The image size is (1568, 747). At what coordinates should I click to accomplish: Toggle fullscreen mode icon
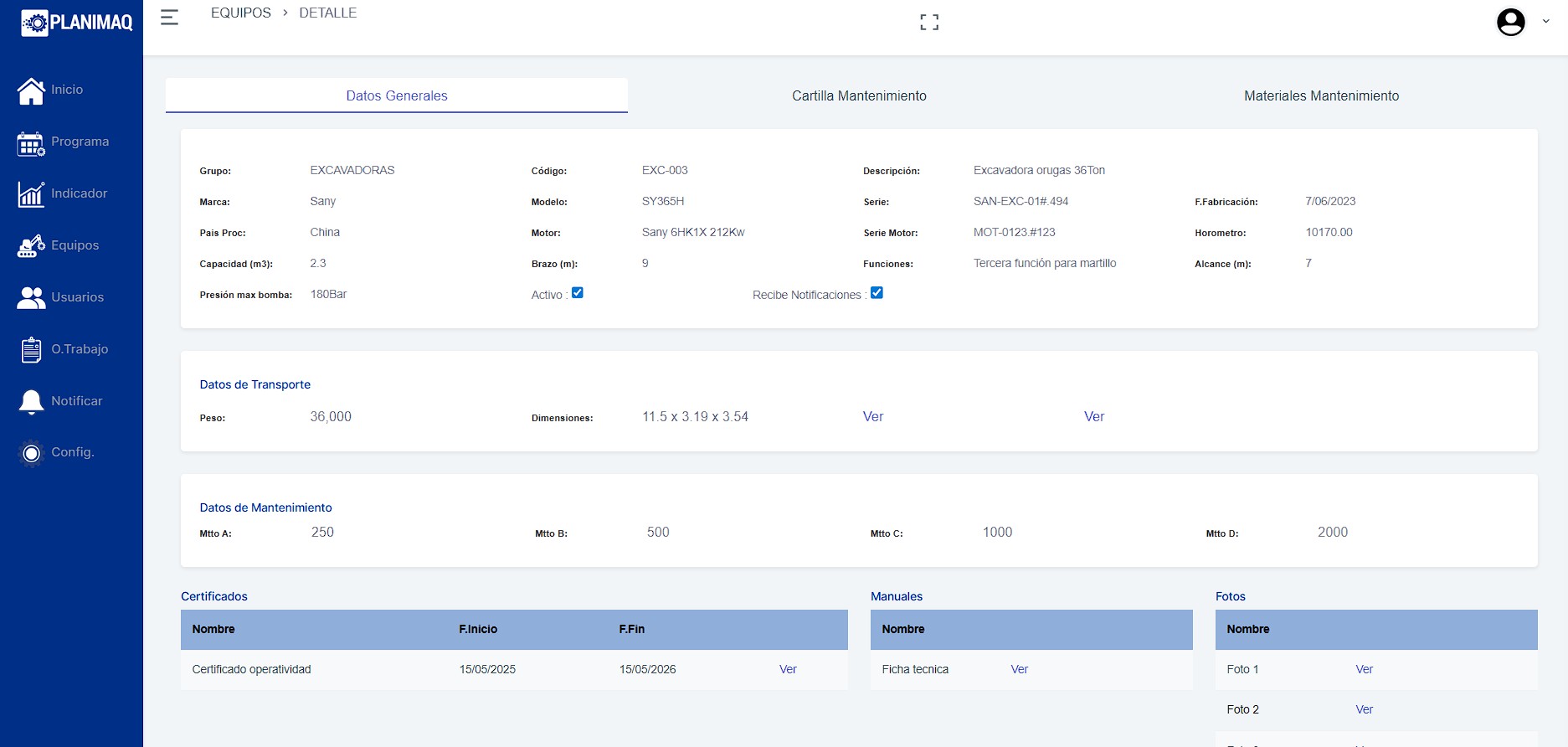pyautogui.click(x=929, y=23)
